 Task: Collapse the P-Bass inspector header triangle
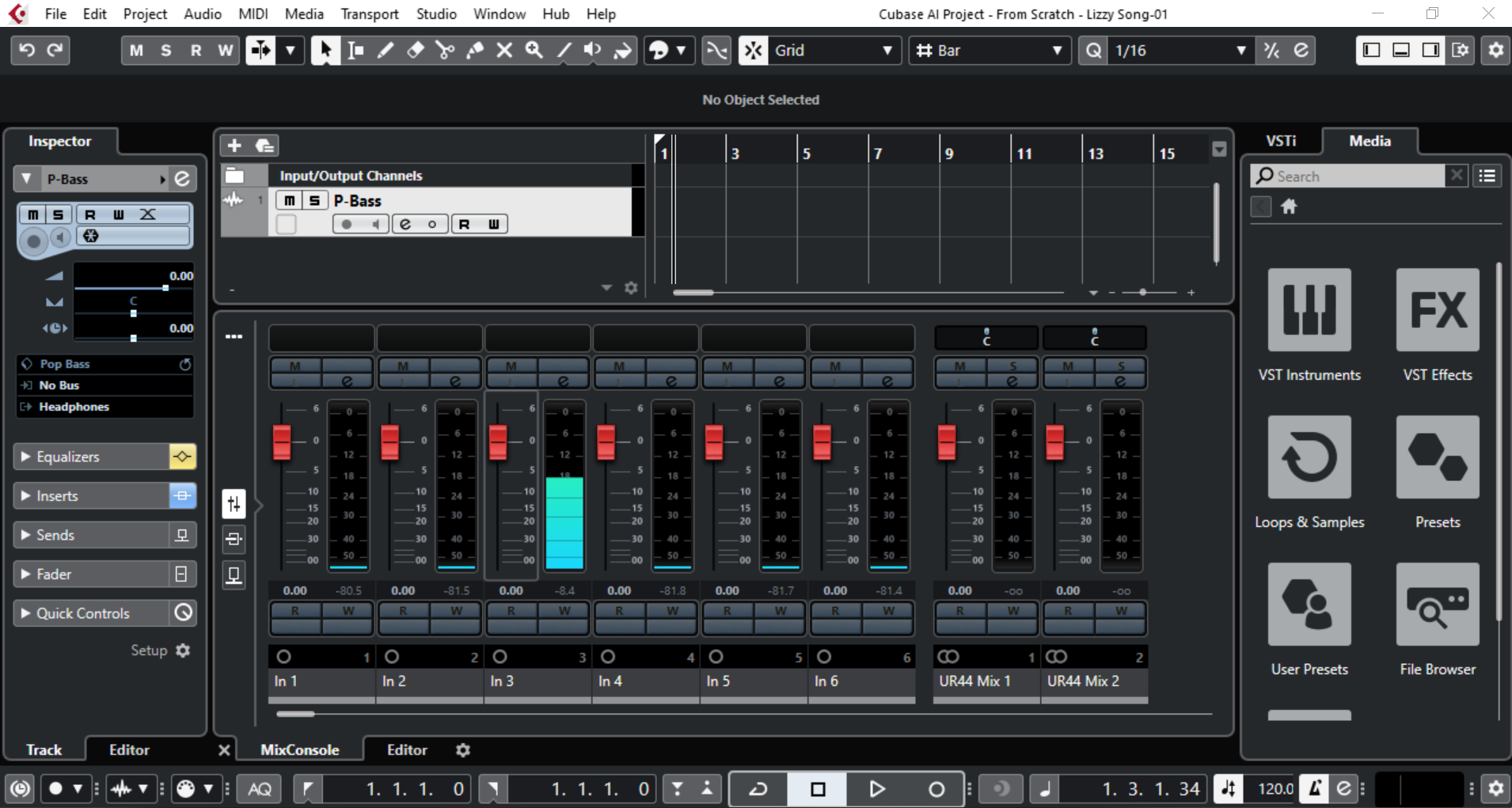26,179
